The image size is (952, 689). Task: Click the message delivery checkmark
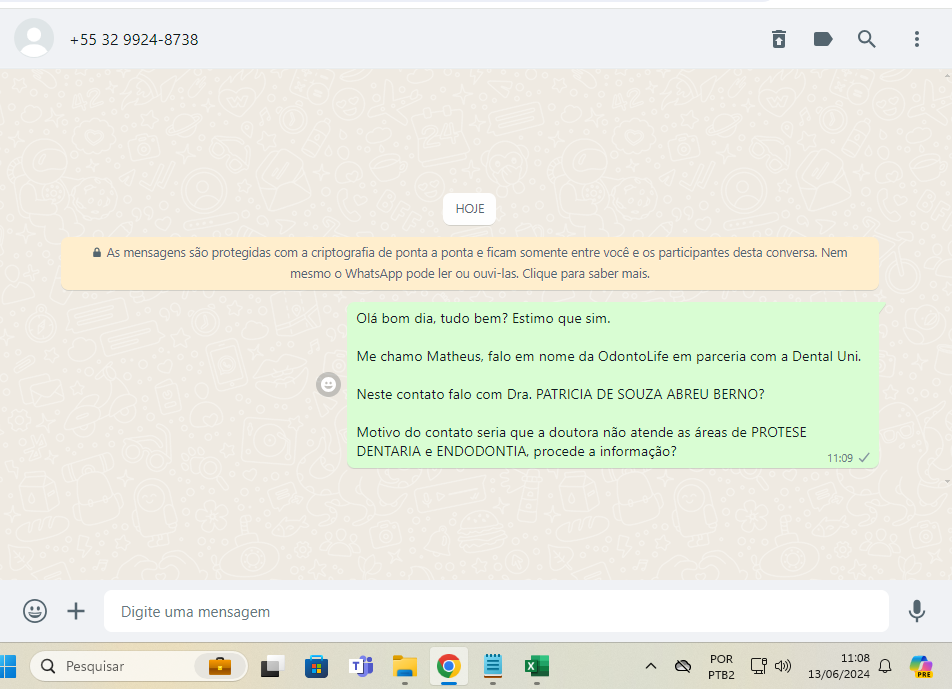coord(864,457)
